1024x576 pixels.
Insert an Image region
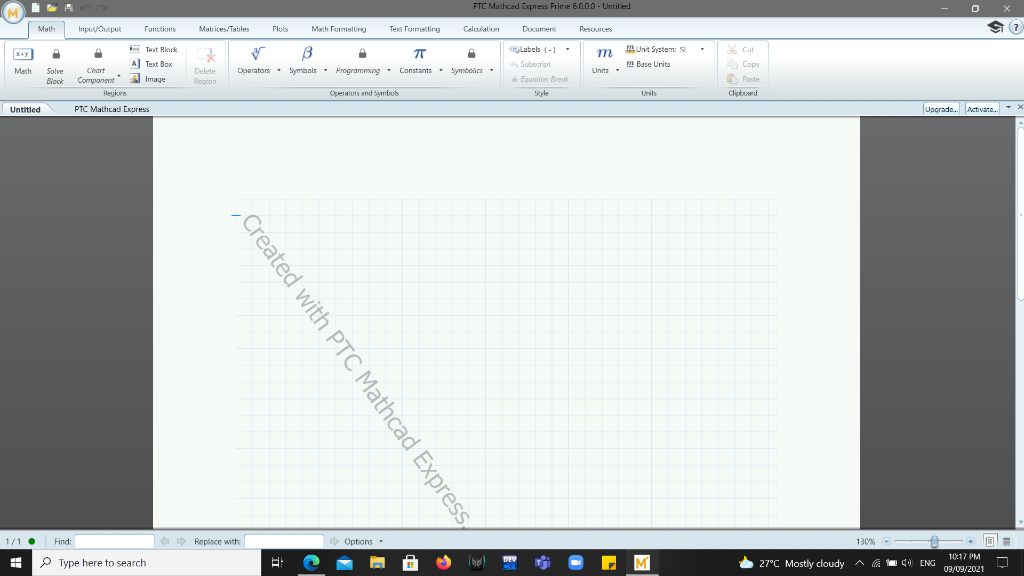148,79
